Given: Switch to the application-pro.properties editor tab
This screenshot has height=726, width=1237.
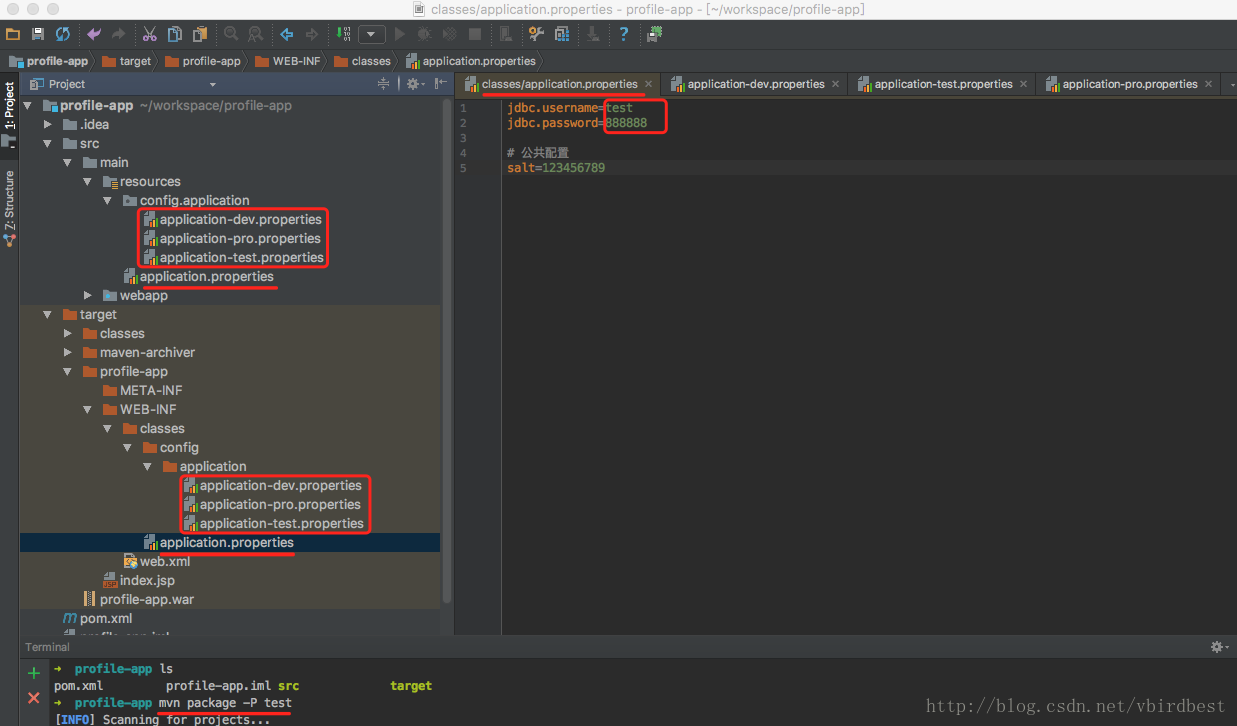Looking at the screenshot, I should tap(1129, 84).
